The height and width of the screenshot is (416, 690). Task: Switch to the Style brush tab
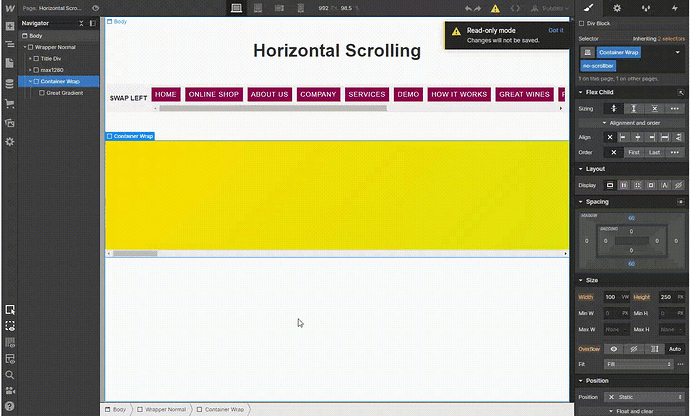tap(588, 8)
